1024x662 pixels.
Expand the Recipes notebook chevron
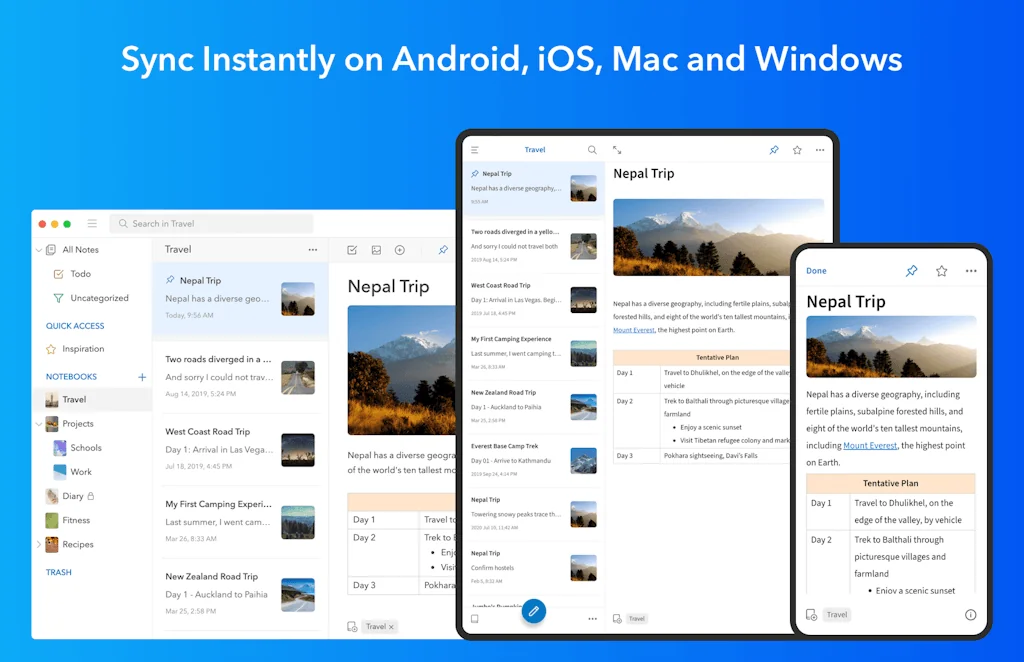39,545
